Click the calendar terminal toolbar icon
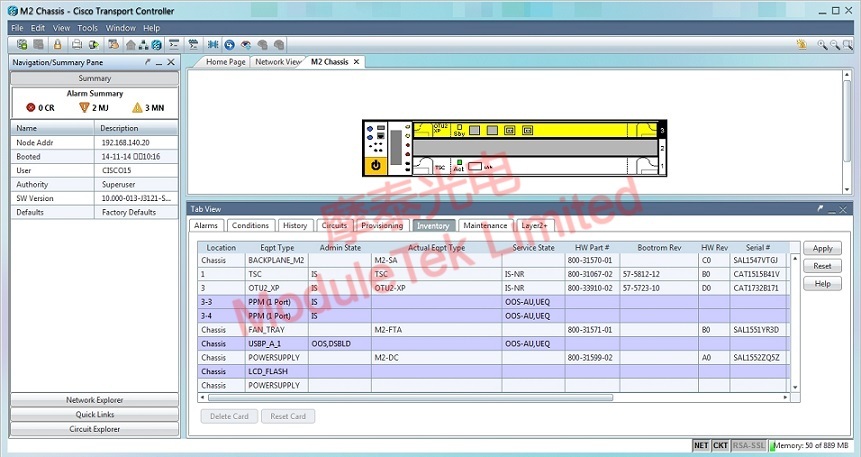861x457 pixels. (x=193, y=44)
